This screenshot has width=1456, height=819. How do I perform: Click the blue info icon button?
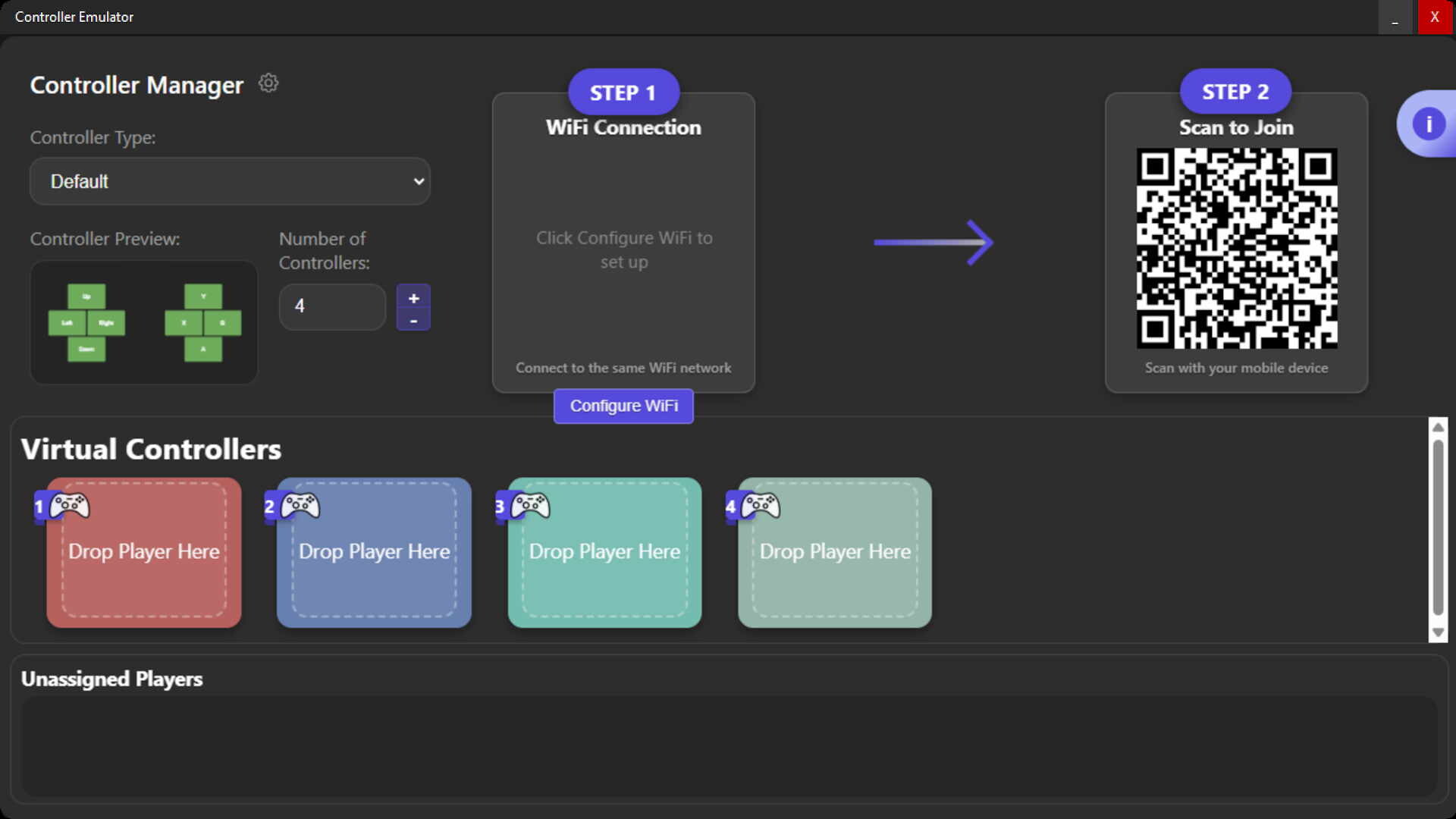(1429, 124)
